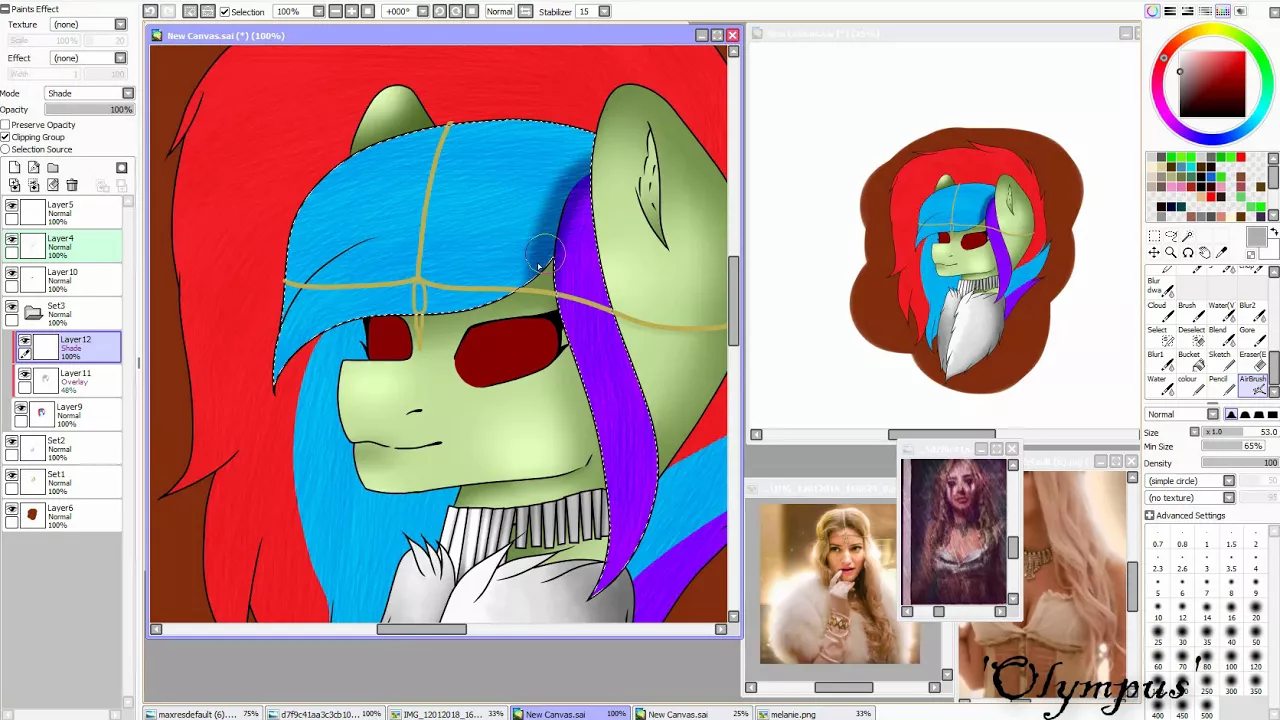Open the Effect dropdown

pos(88,58)
